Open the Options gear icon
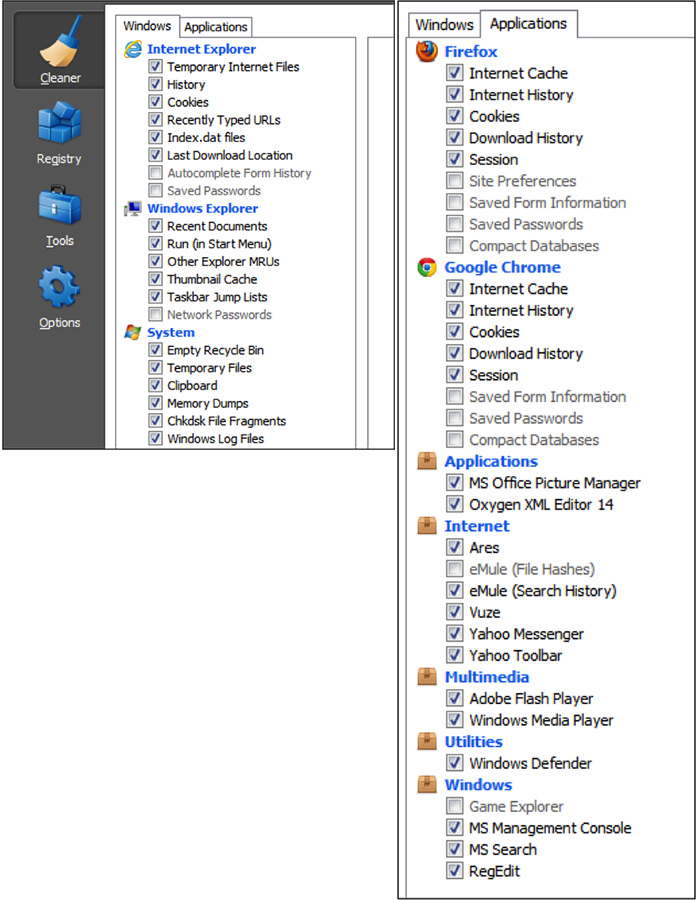 click(60, 286)
